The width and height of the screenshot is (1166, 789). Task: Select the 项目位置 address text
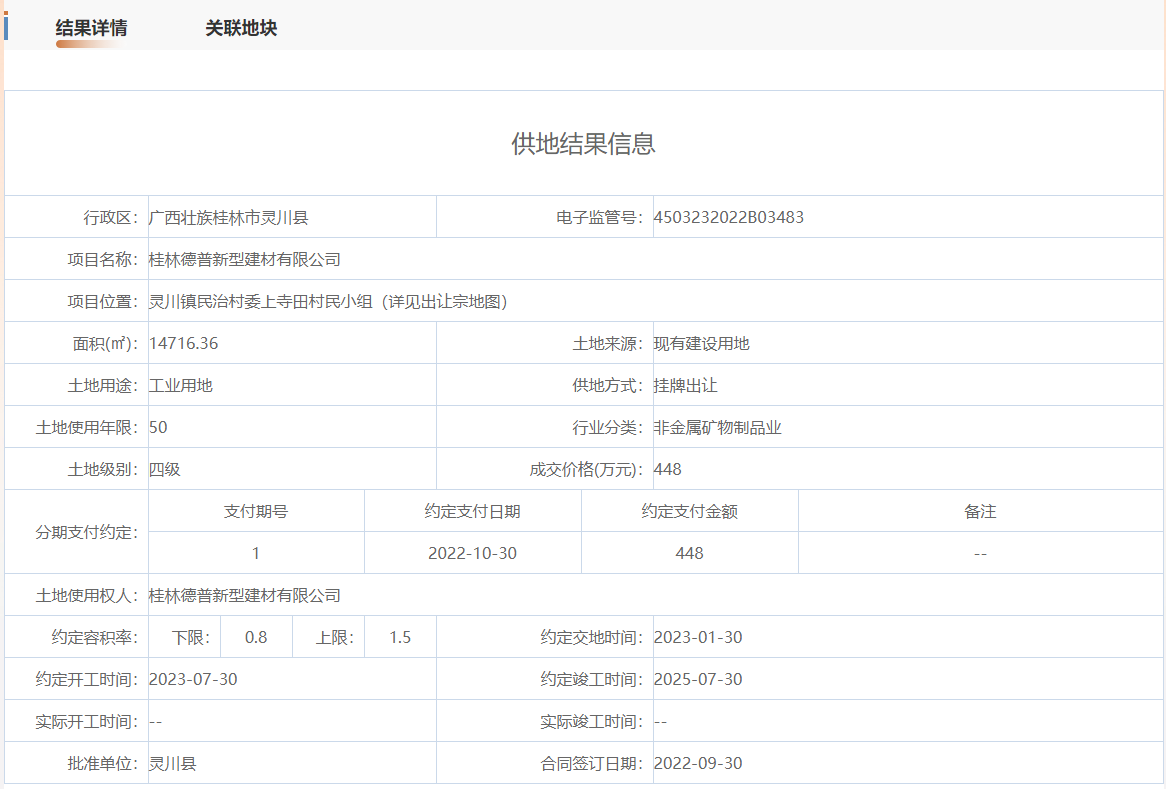click(x=328, y=302)
